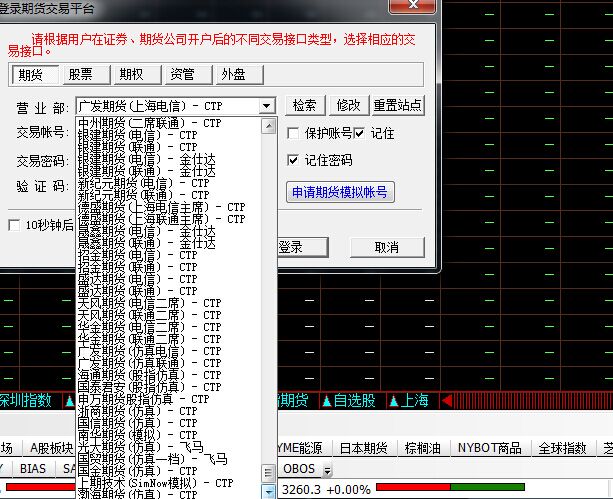Pick 国泰君安(股指仿真) - CTP entry
The image size is (613, 499).
pyautogui.click(x=150, y=386)
